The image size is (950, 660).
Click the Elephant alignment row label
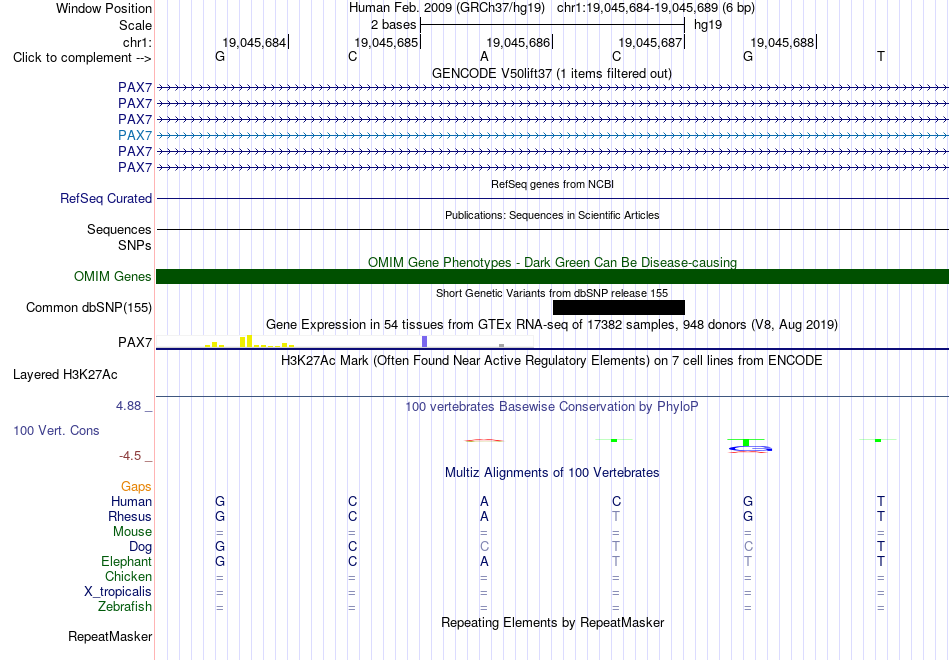(126, 561)
